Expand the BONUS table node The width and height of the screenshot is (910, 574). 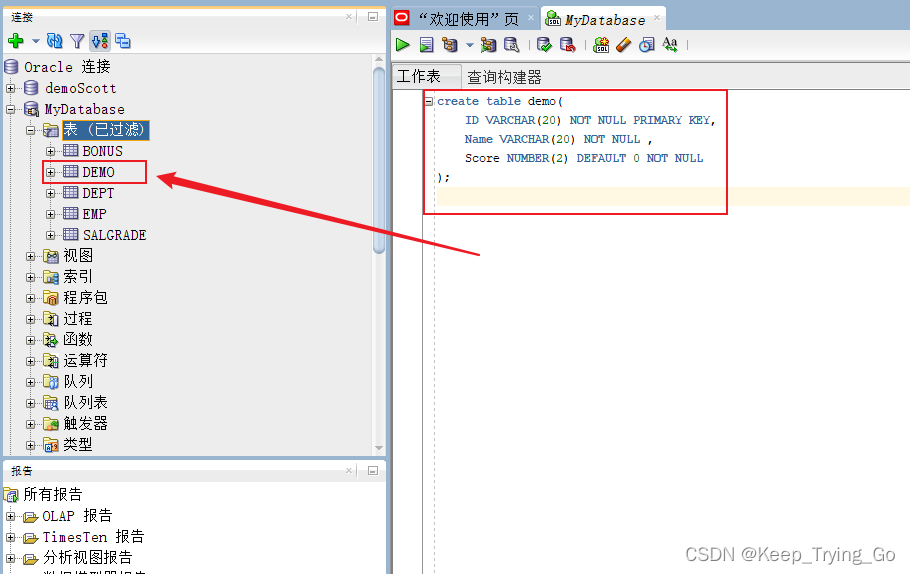[x=50, y=151]
